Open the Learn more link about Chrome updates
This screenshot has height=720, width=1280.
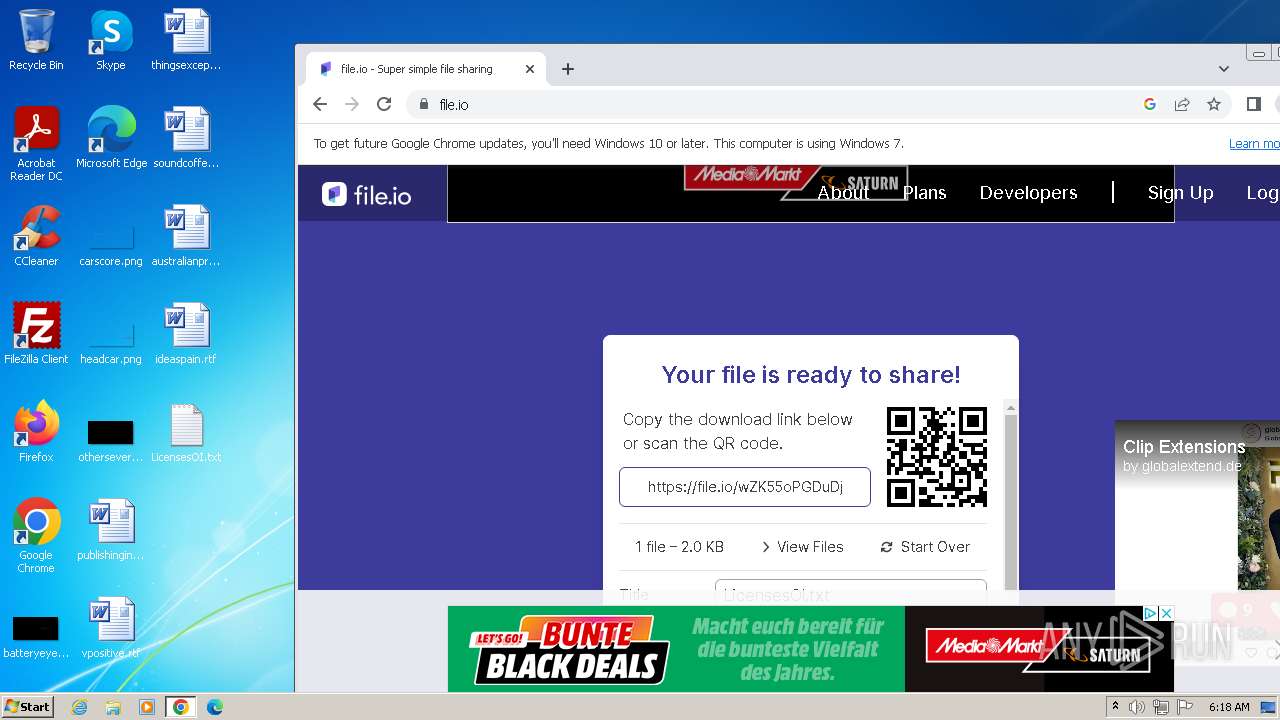(1254, 143)
